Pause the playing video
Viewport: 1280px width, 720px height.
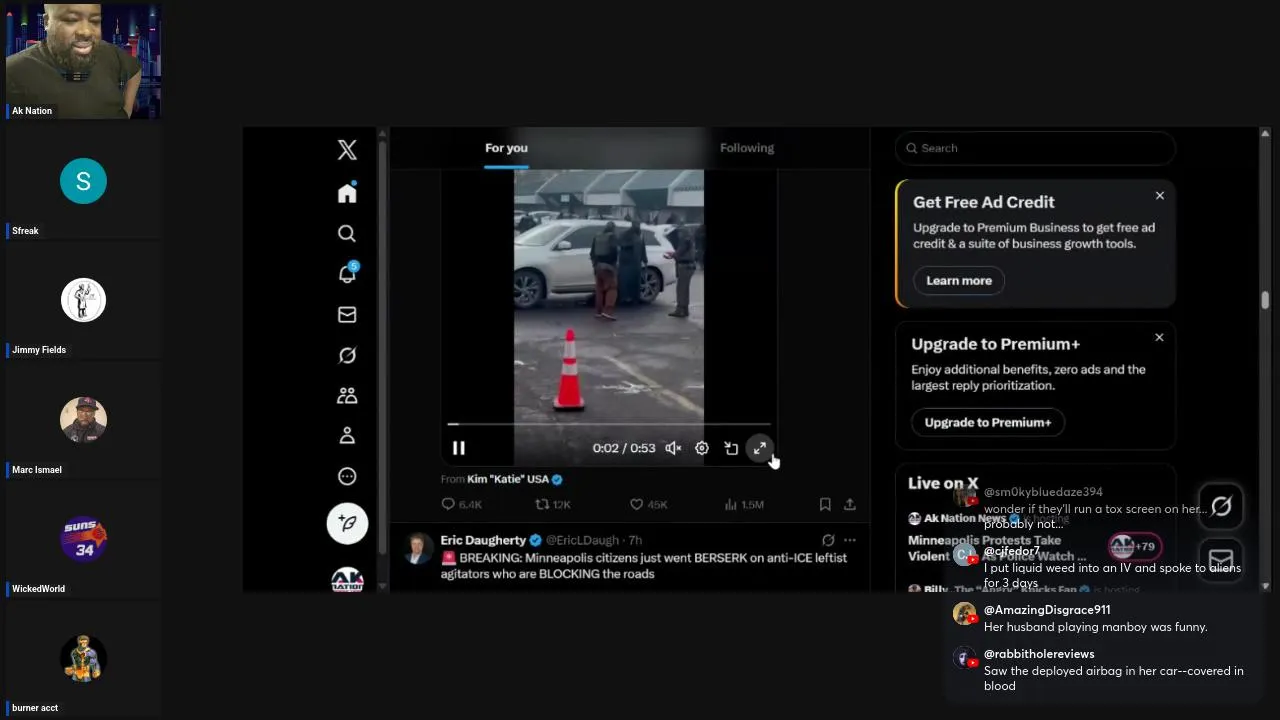click(x=459, y=448)
